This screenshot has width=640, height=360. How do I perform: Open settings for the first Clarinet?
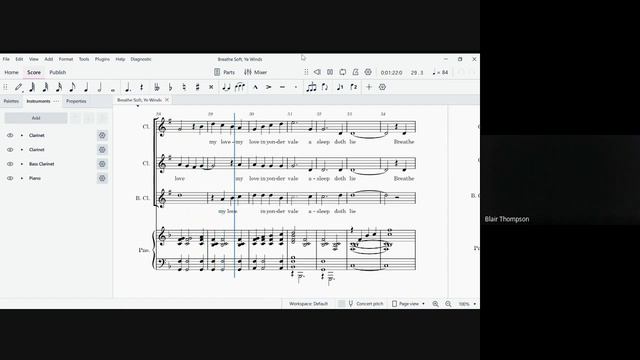point(102,135)
